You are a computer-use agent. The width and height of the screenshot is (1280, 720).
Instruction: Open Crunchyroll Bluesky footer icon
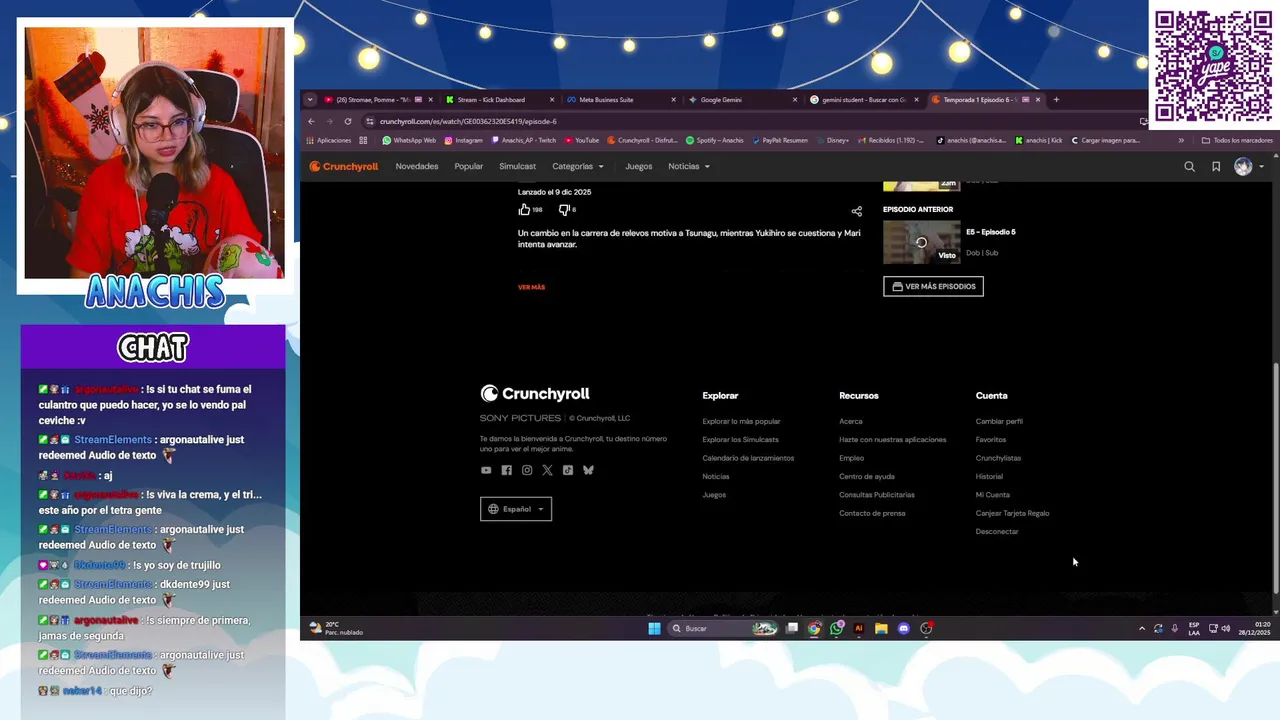click(588, 470)
